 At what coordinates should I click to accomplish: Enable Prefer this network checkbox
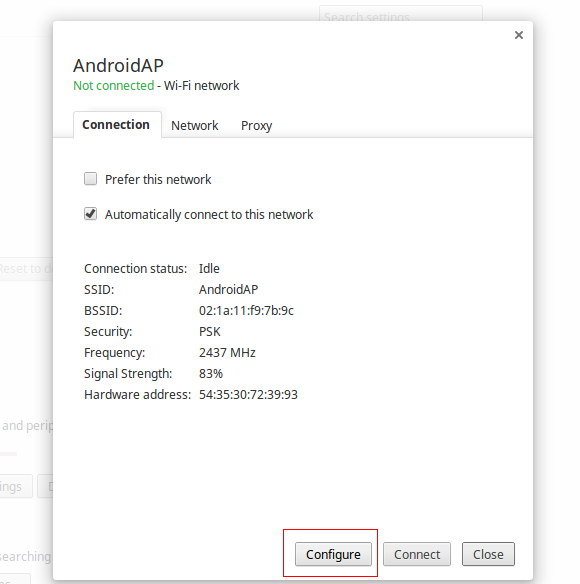[91, 179]
